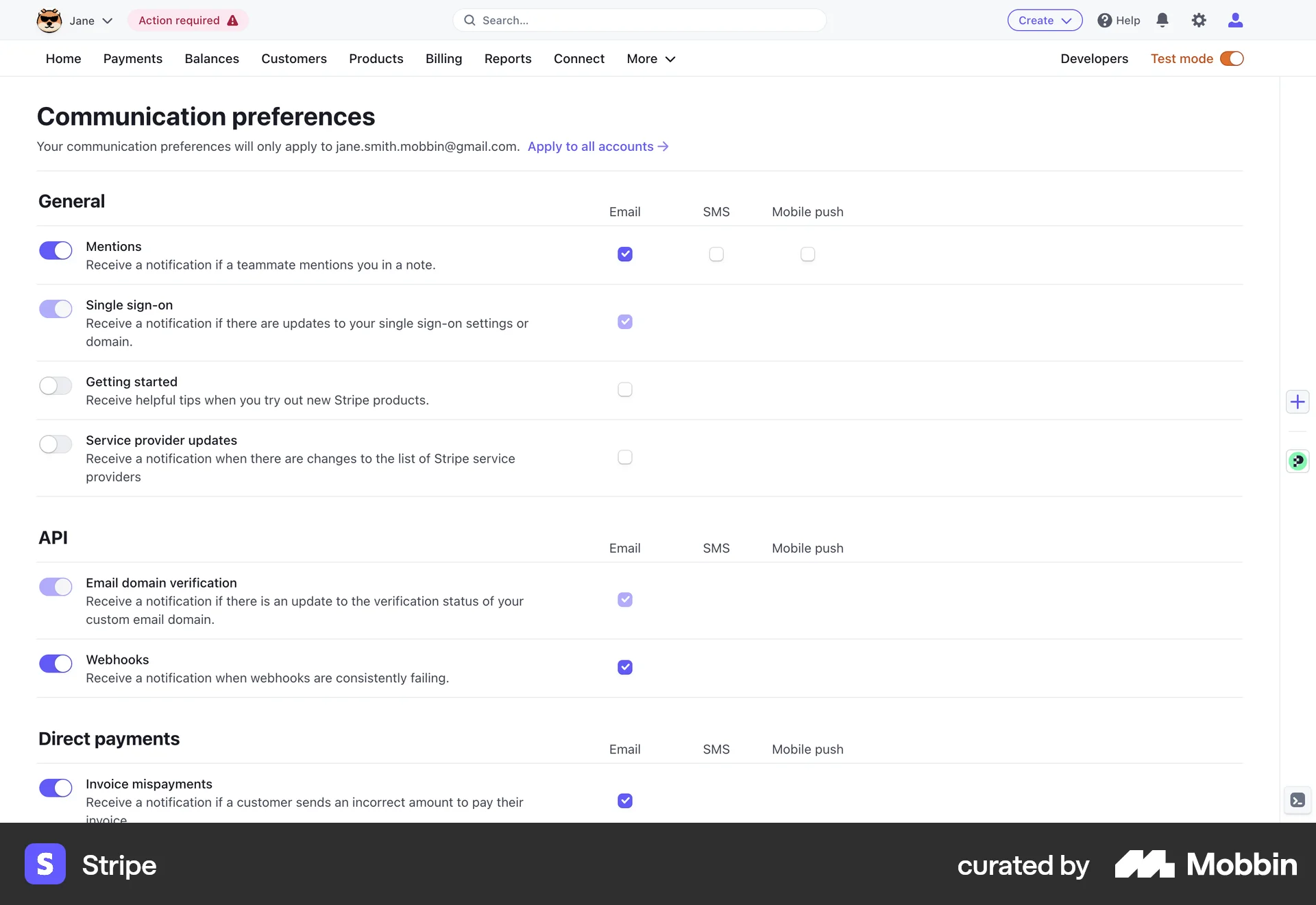Open the Create dropdown
1316x905 pixels.
click(1045, 20)
